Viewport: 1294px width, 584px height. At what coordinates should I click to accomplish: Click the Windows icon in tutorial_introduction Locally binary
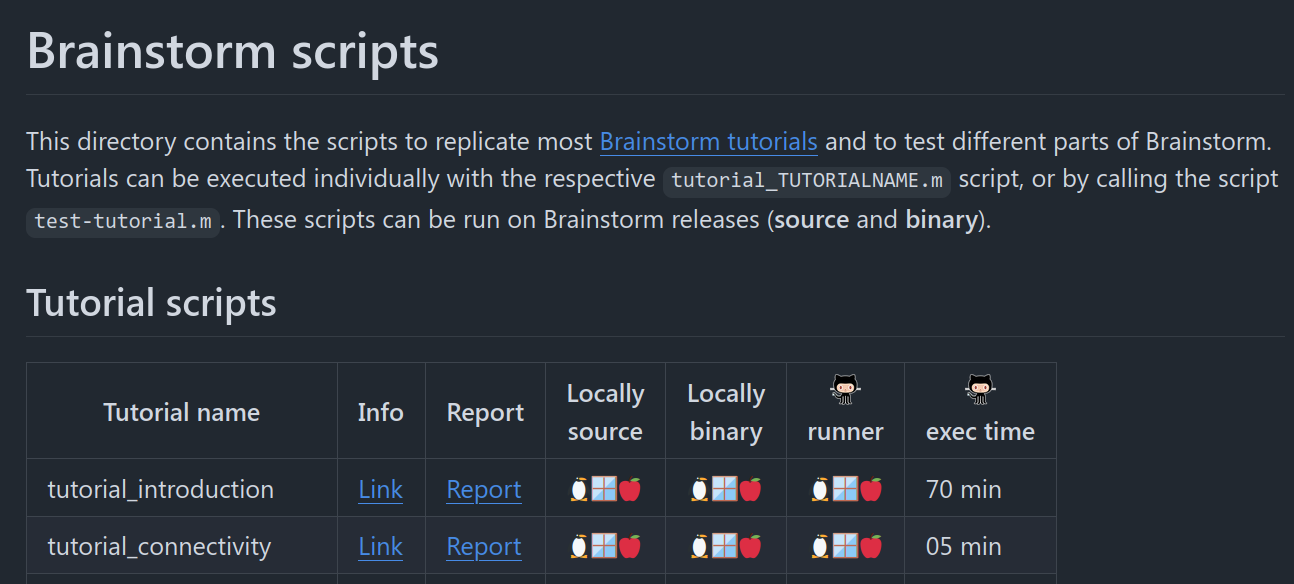(725, 490)
